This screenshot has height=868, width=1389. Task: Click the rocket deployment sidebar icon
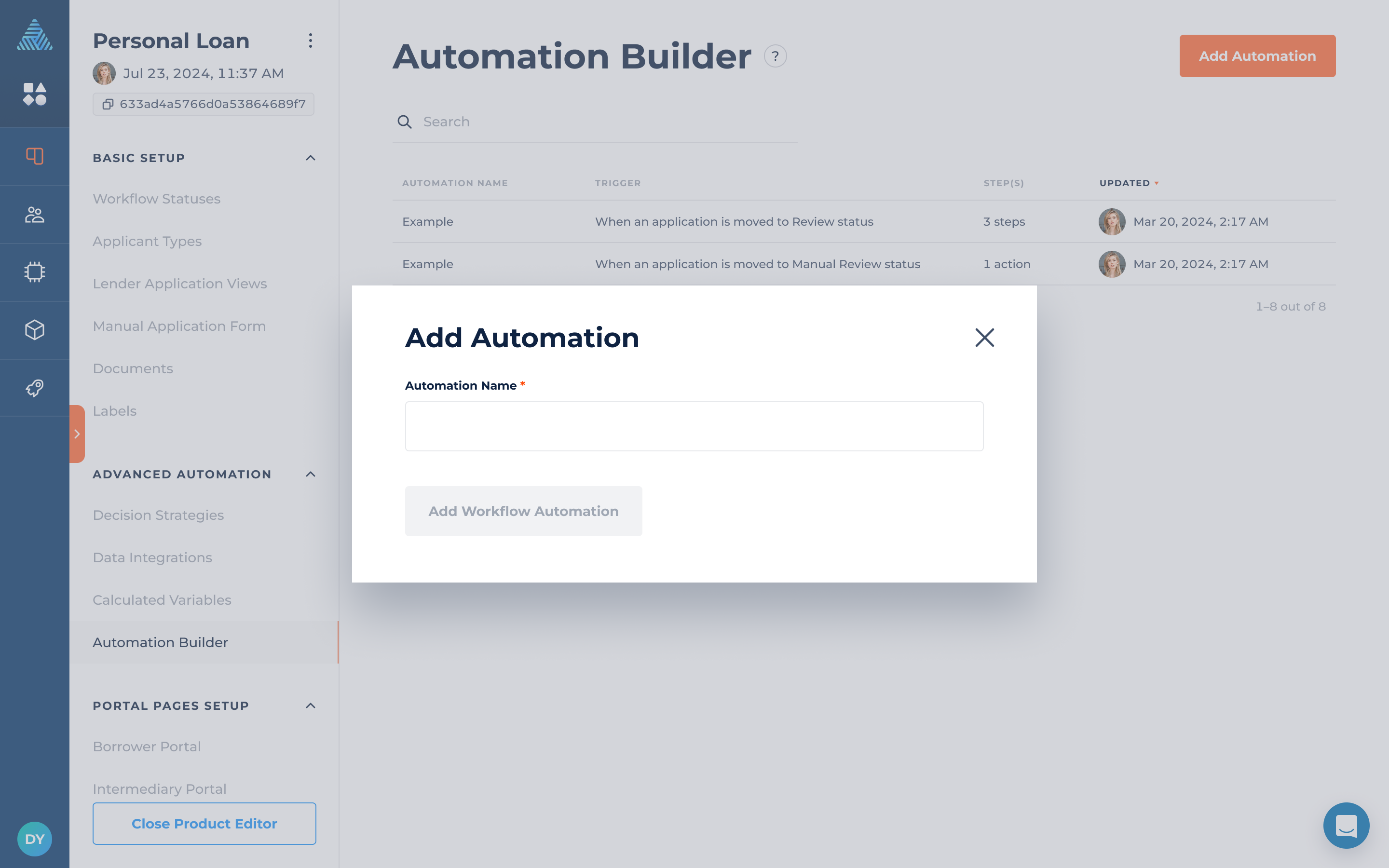[34, 388]
